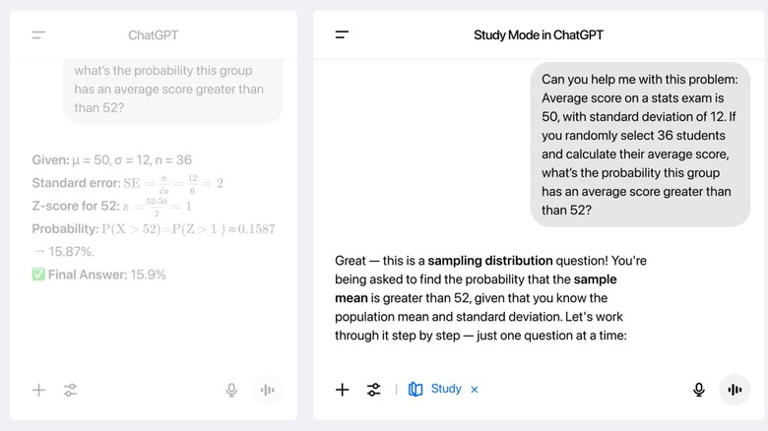Image resolution: width=768 pixels, height=431 pixels.
Task: Open the sidebar menu in Study Mode panel
Action: [341, 35]
